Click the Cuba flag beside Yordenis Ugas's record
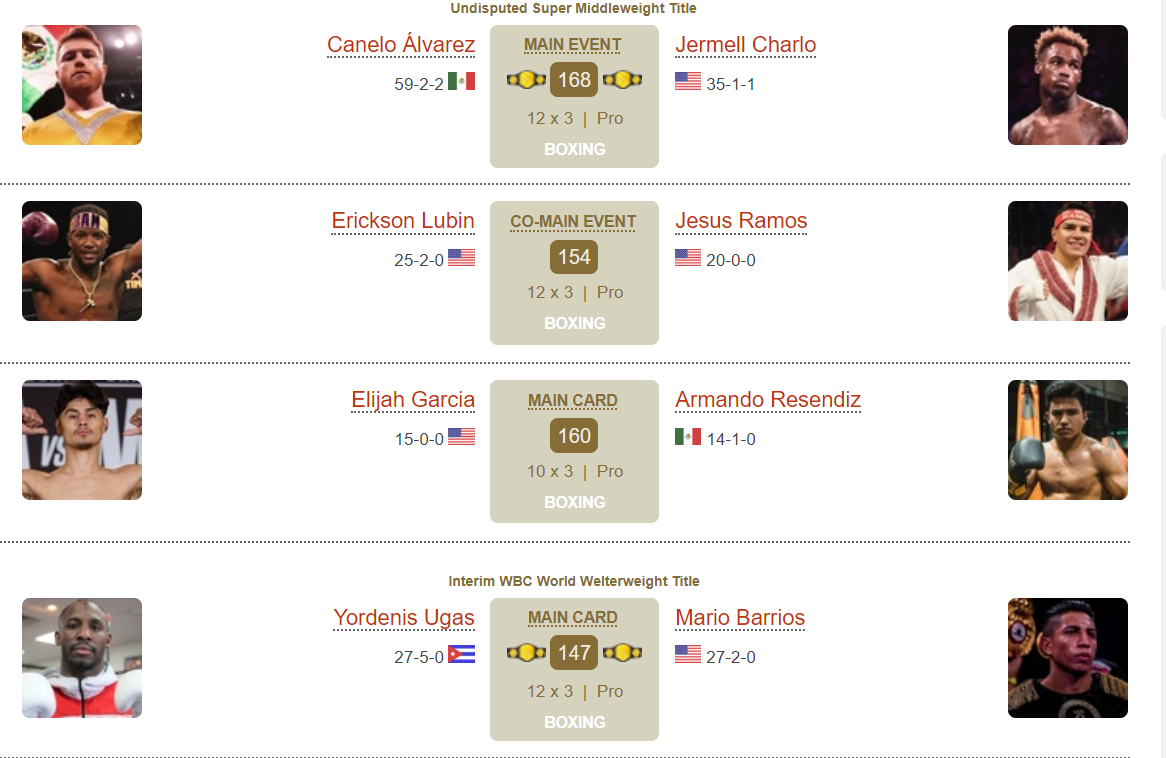1166x758 pixels. (x=461, y=655)
